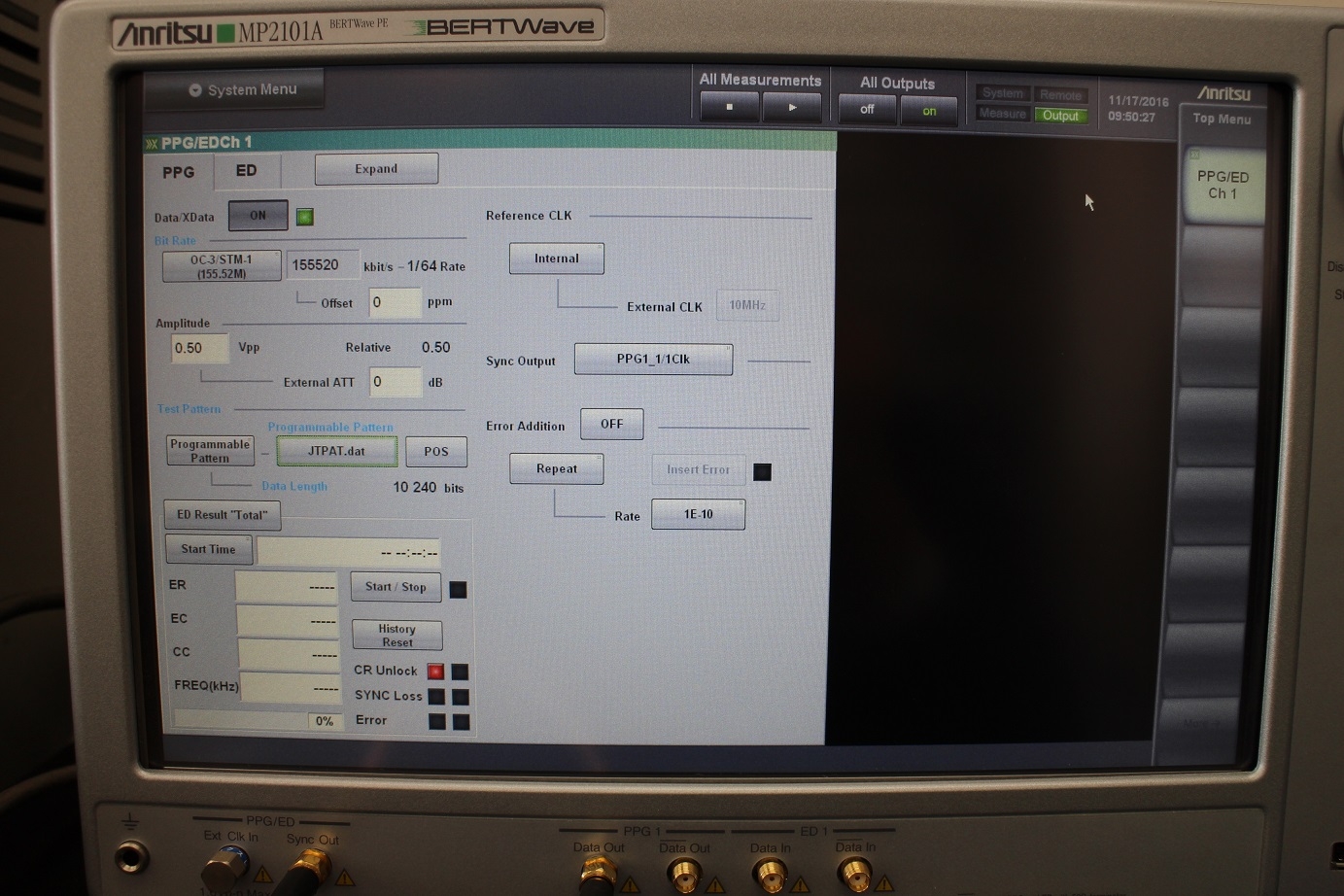Viewport: 1344px width, 896px height.
Task: Click the Expand button
Action: (376, 169)
